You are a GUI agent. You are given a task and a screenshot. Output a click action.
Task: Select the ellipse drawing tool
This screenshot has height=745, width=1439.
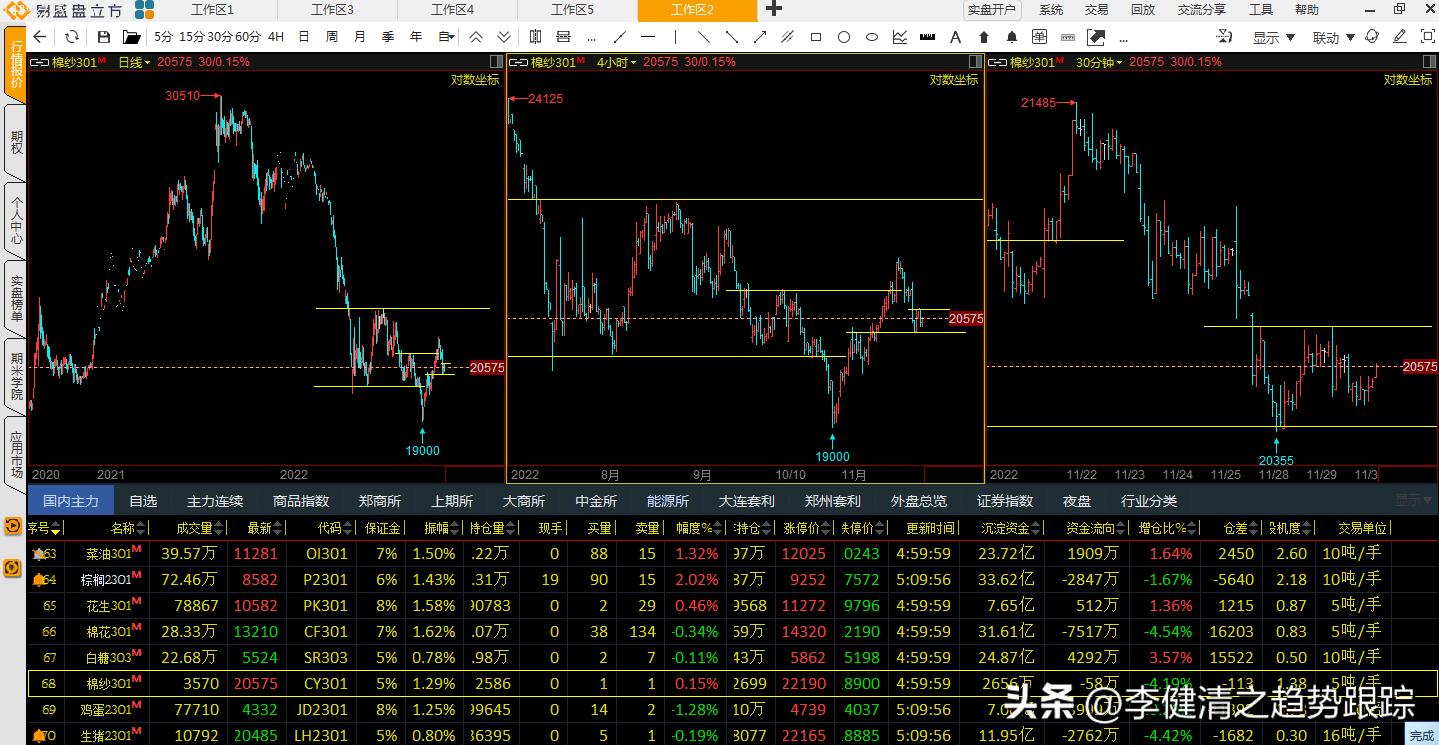[872, 37]
